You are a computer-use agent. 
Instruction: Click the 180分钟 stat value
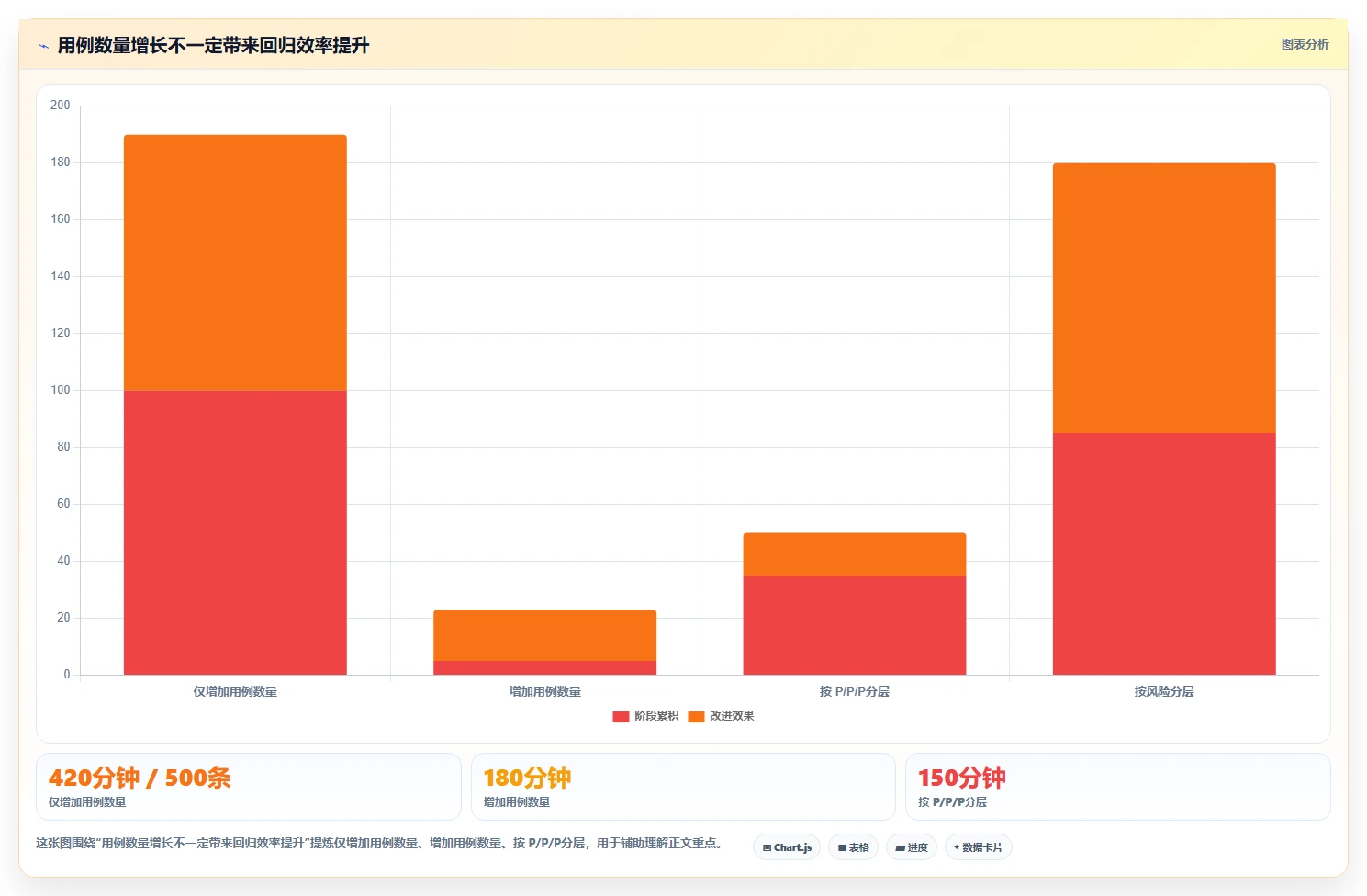coord(527,778)
